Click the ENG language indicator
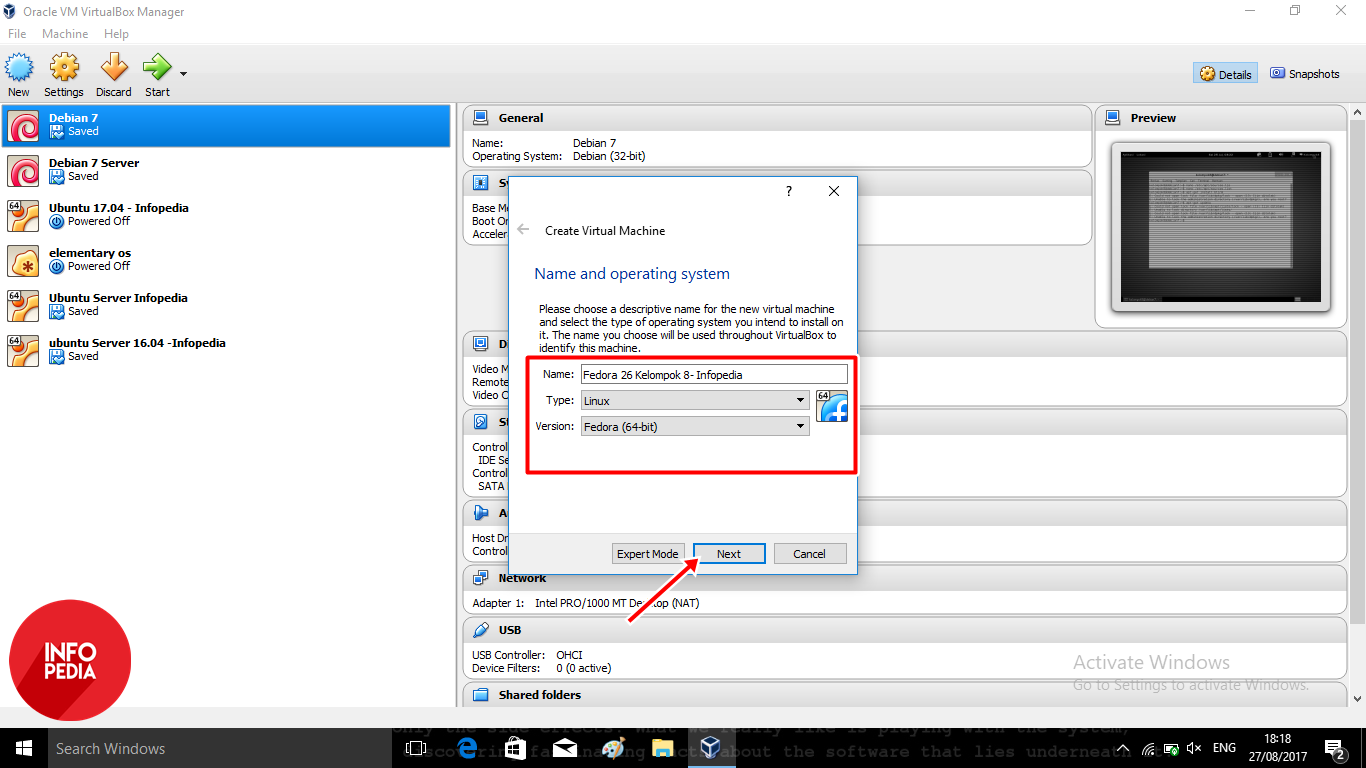The image size is (1366, 768). (x=1225, y=748)
